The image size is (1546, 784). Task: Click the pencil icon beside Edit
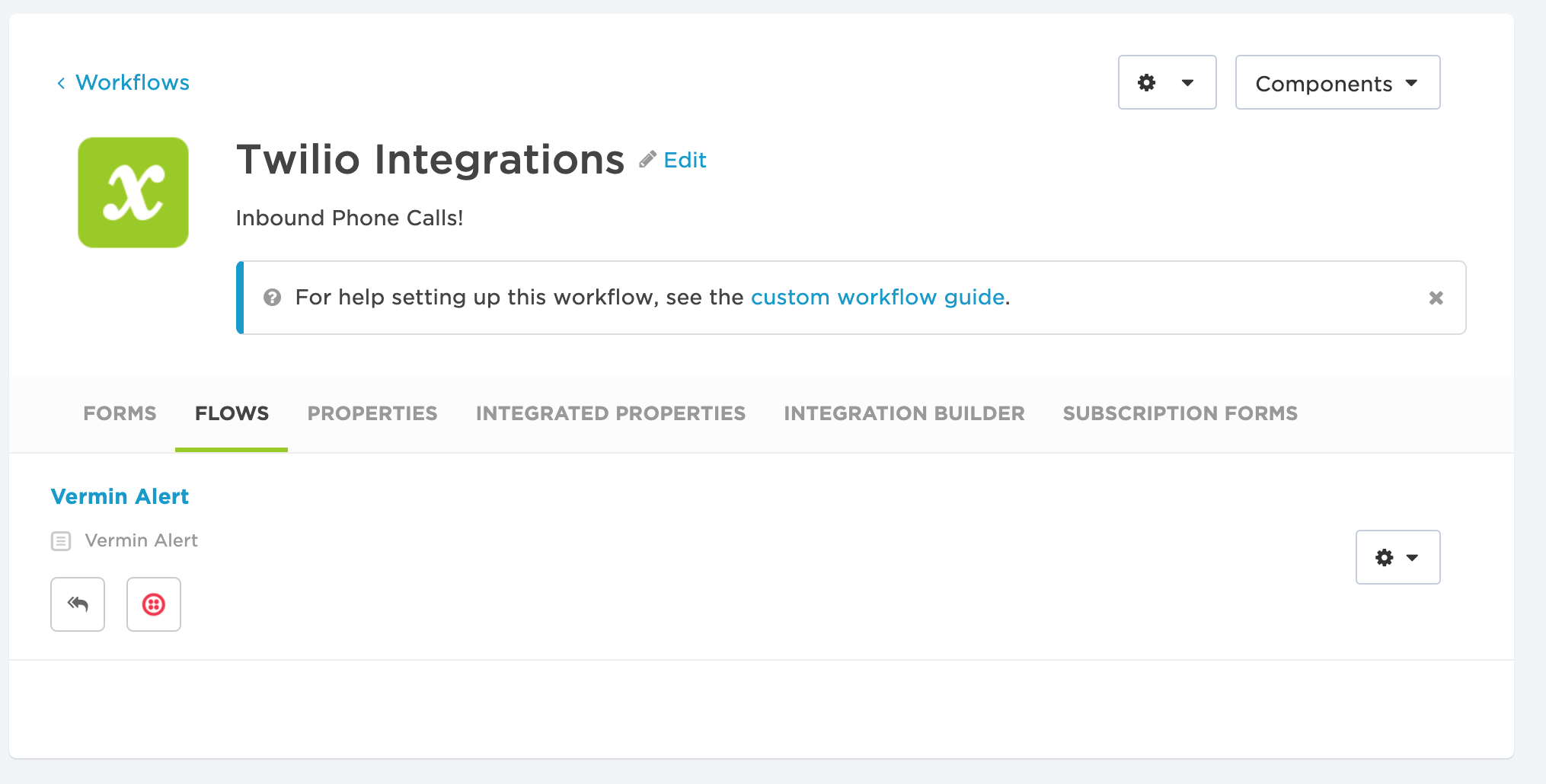tap(647, 159)
